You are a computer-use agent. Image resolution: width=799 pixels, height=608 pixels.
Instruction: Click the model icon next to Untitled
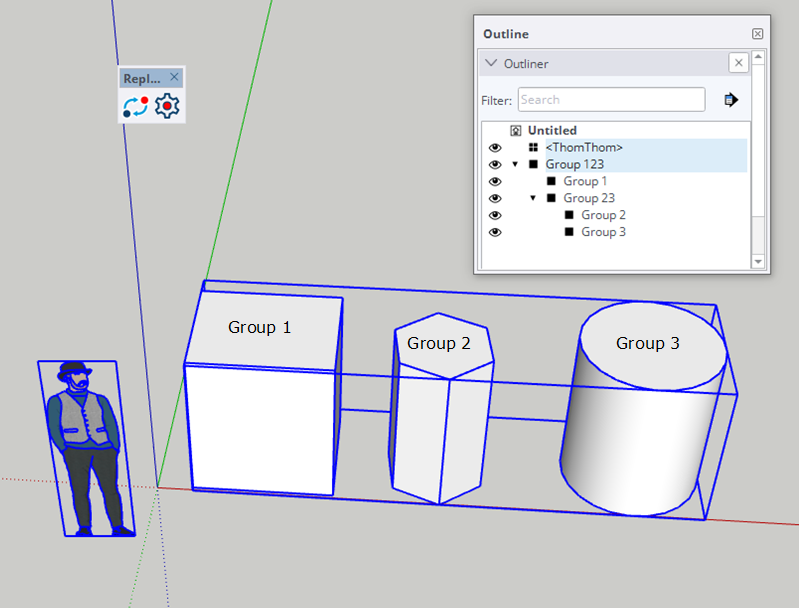pos(516,130)
